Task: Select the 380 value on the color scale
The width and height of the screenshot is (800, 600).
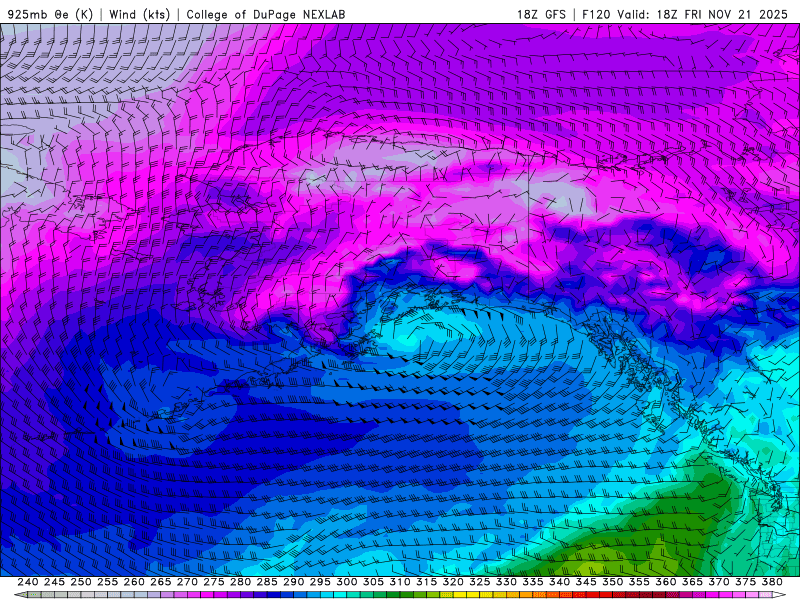Action: (x=771, y=582)
